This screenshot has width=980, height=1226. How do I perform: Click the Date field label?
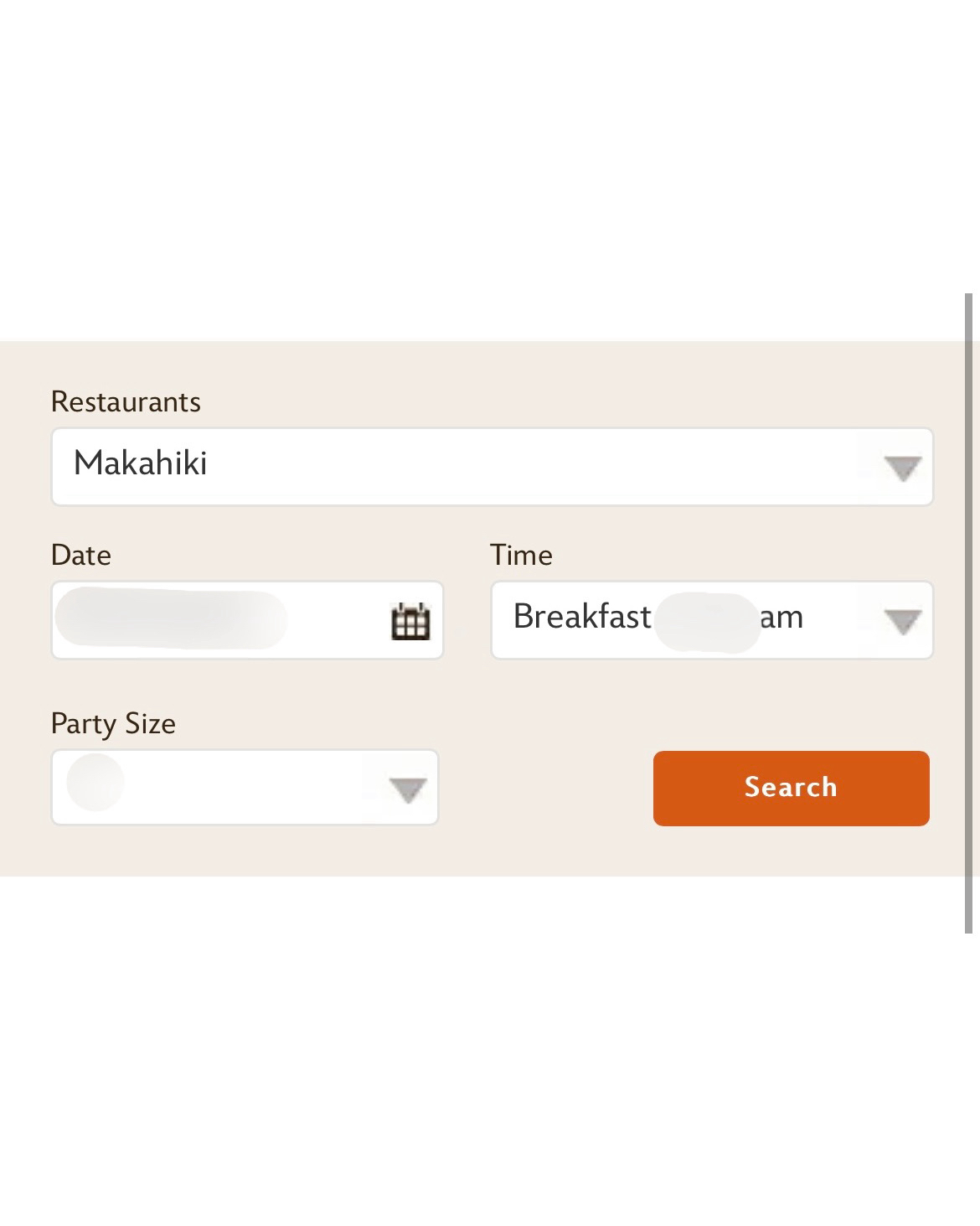[x=81, y=556]
